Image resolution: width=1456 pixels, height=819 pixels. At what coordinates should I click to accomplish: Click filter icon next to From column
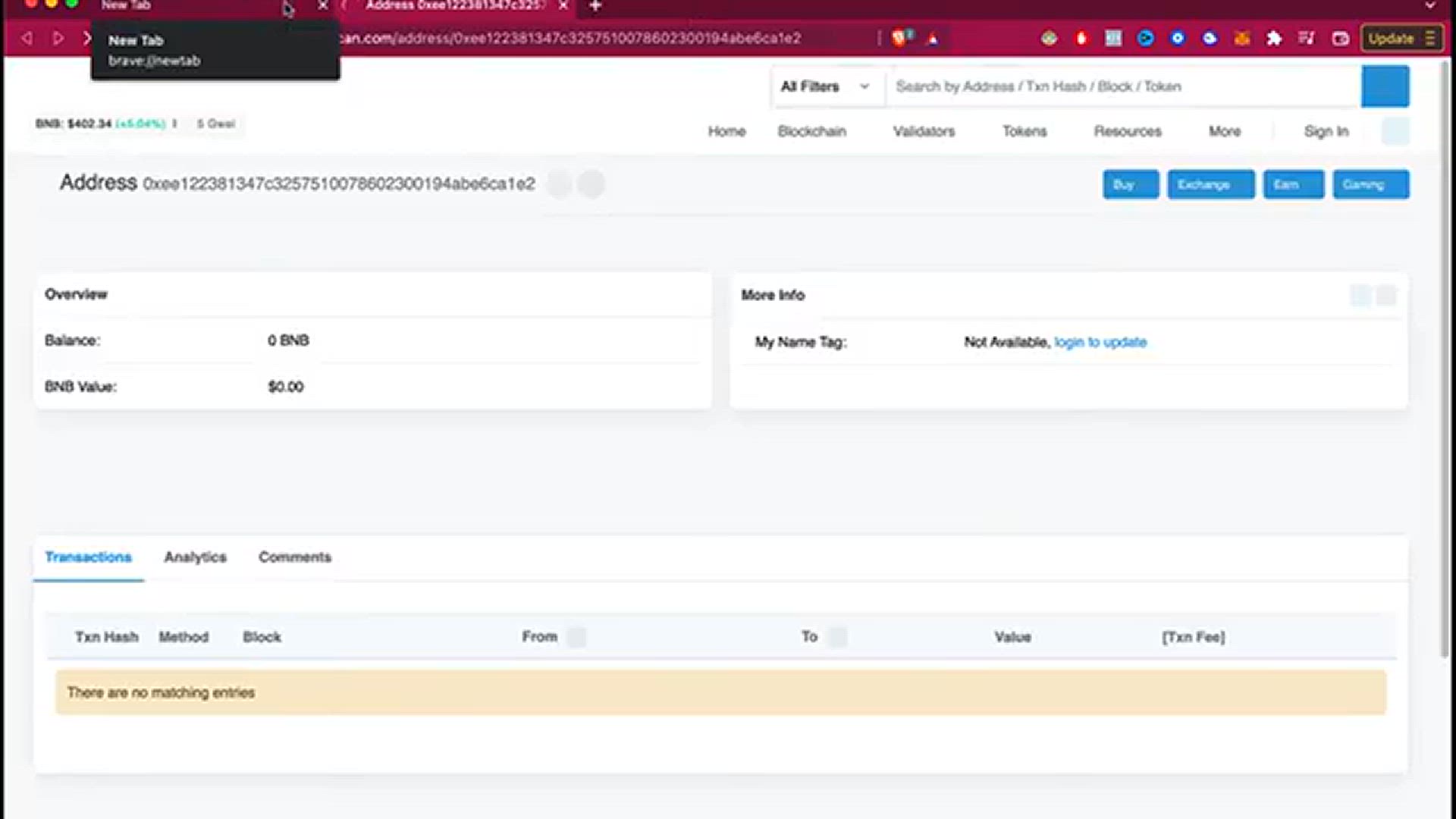(576, 637)
